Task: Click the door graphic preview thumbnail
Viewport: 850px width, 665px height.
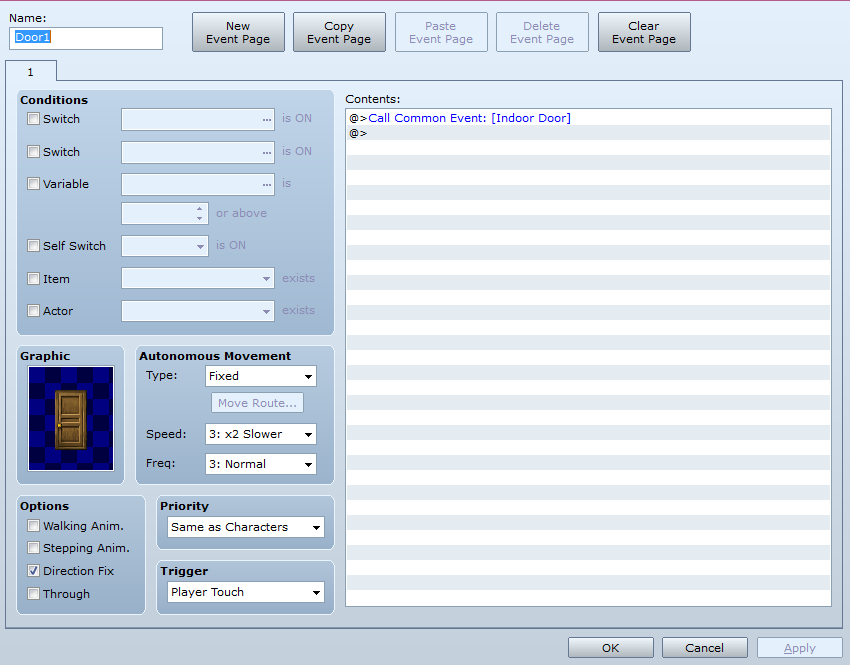Action: (71, 418)
